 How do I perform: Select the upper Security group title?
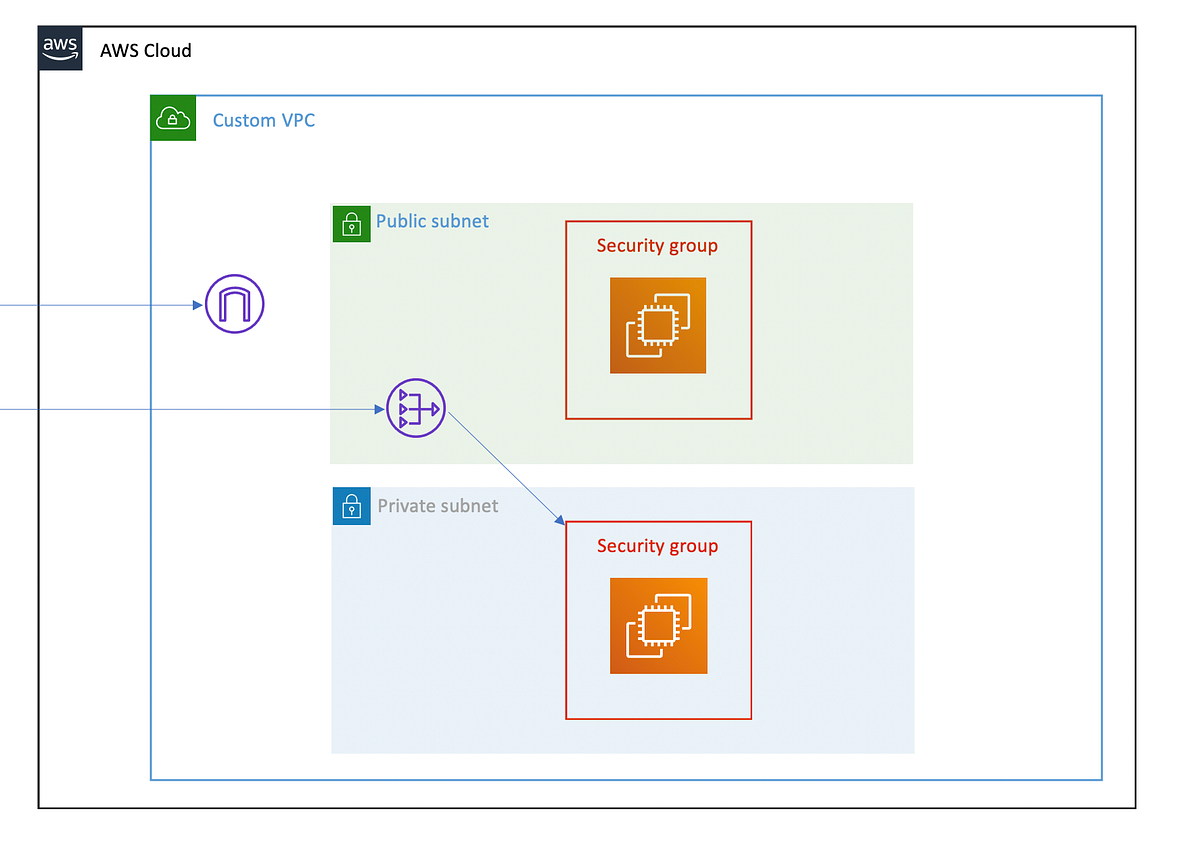657,245
